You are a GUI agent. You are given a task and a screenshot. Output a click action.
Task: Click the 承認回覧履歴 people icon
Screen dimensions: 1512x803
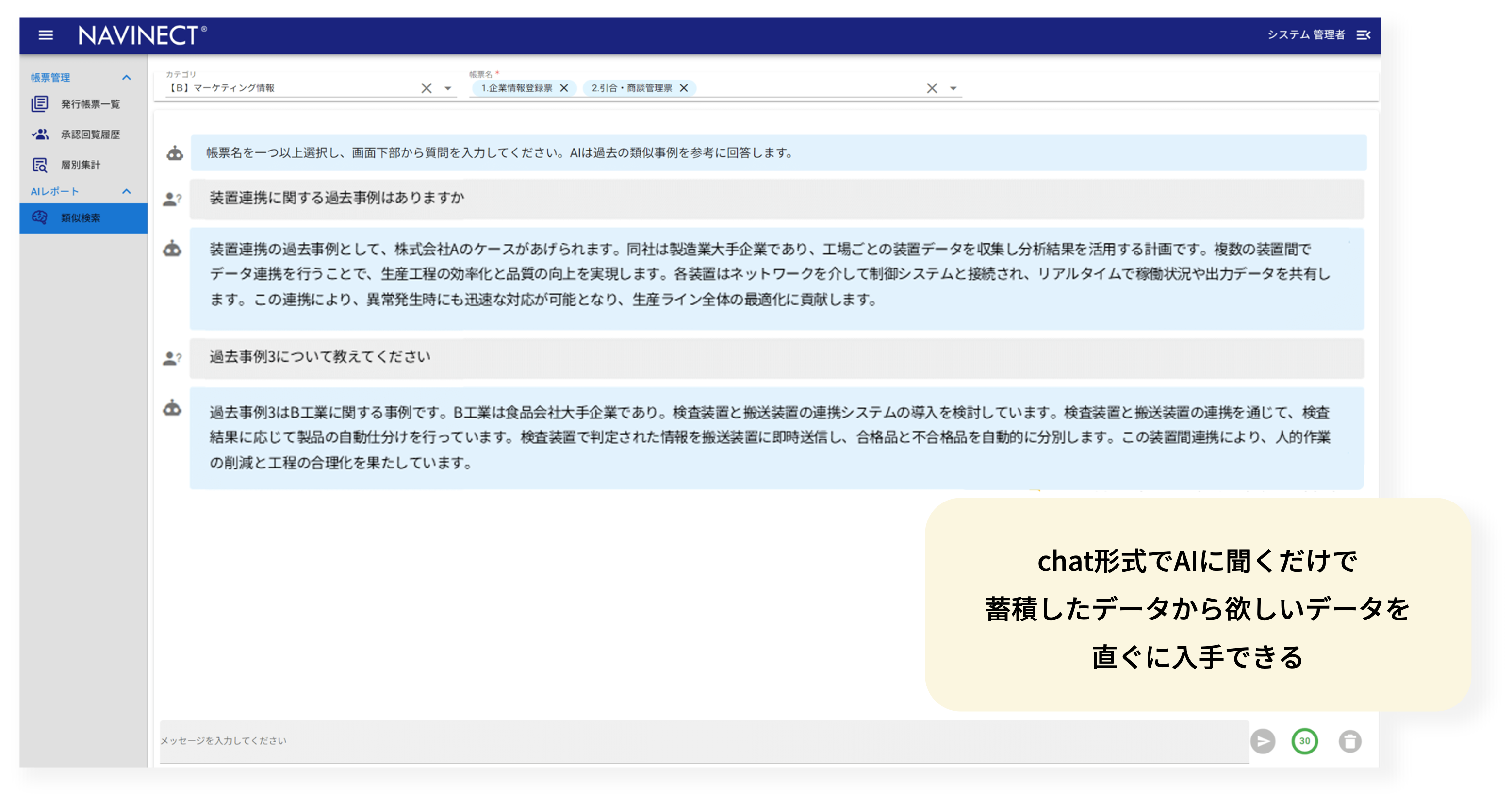39,134
